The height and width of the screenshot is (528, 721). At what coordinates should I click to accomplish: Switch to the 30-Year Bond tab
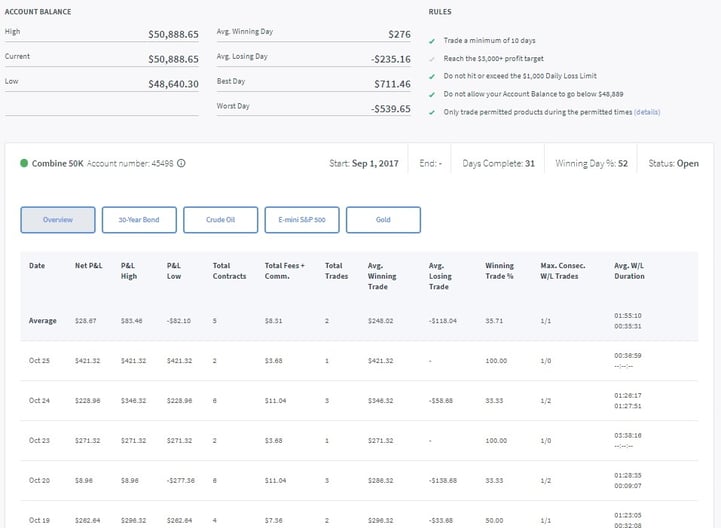tap(139, 220)
